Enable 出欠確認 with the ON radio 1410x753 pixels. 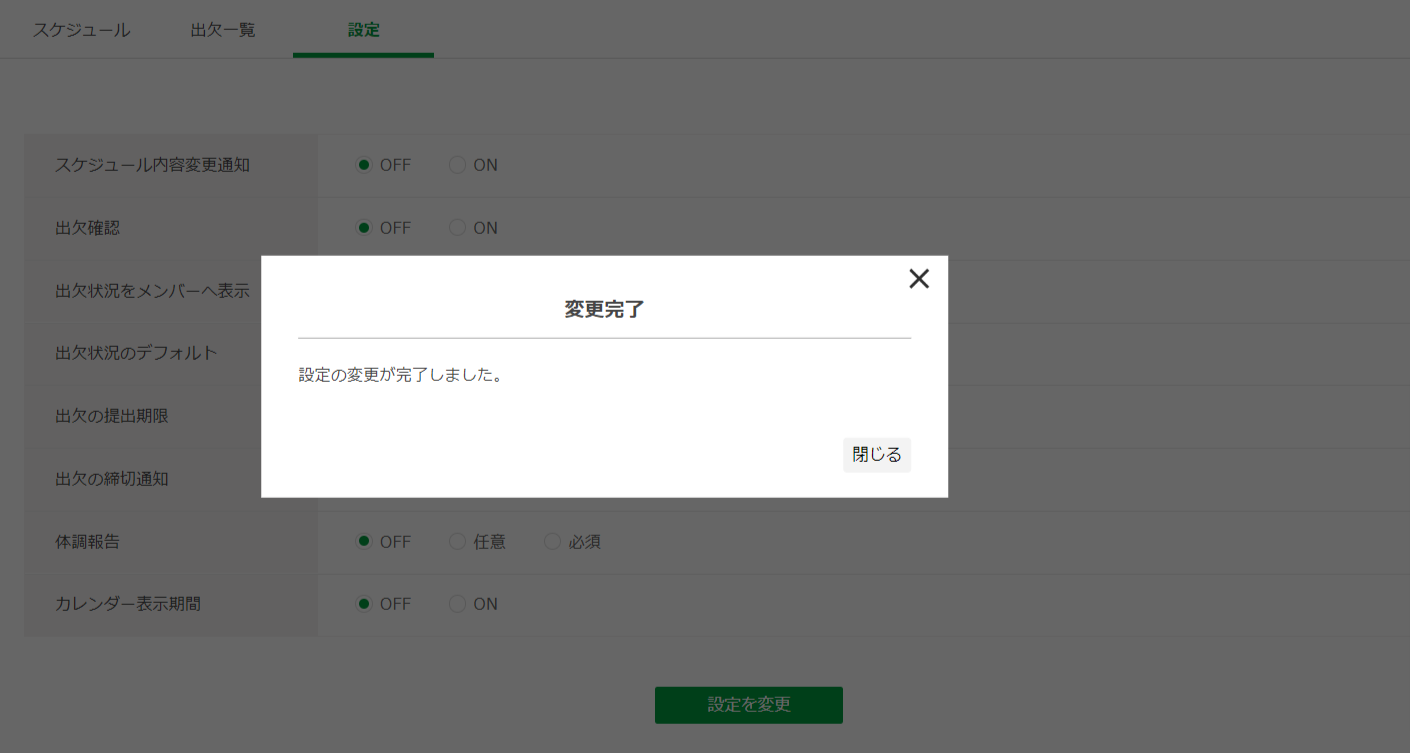457,228
